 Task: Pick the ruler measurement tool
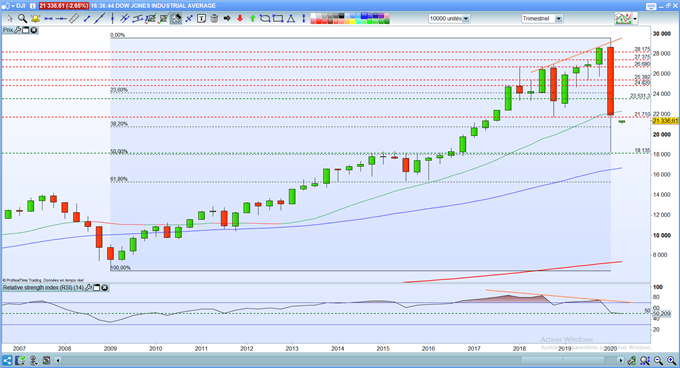pyautogui.click(x=74, y=19)
